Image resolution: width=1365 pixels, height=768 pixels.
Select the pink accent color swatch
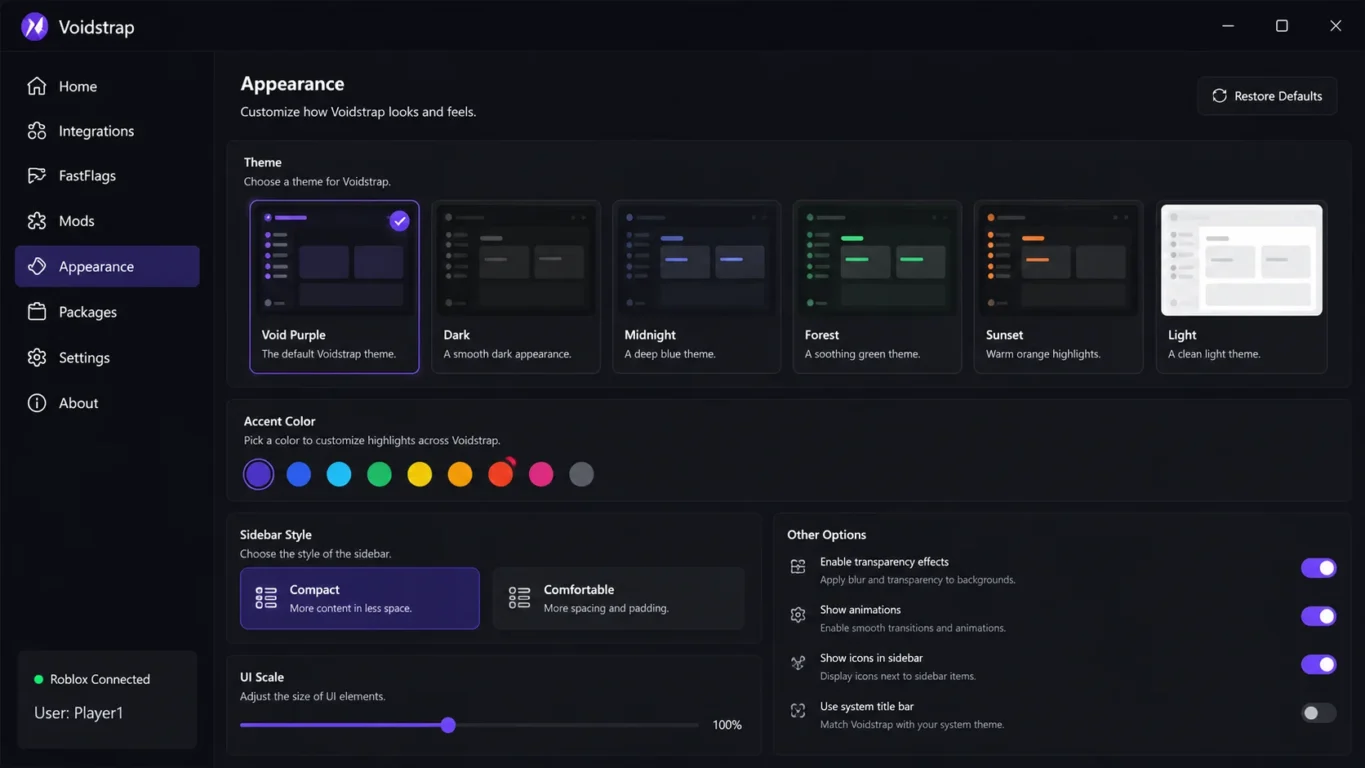tap(541, 474)
